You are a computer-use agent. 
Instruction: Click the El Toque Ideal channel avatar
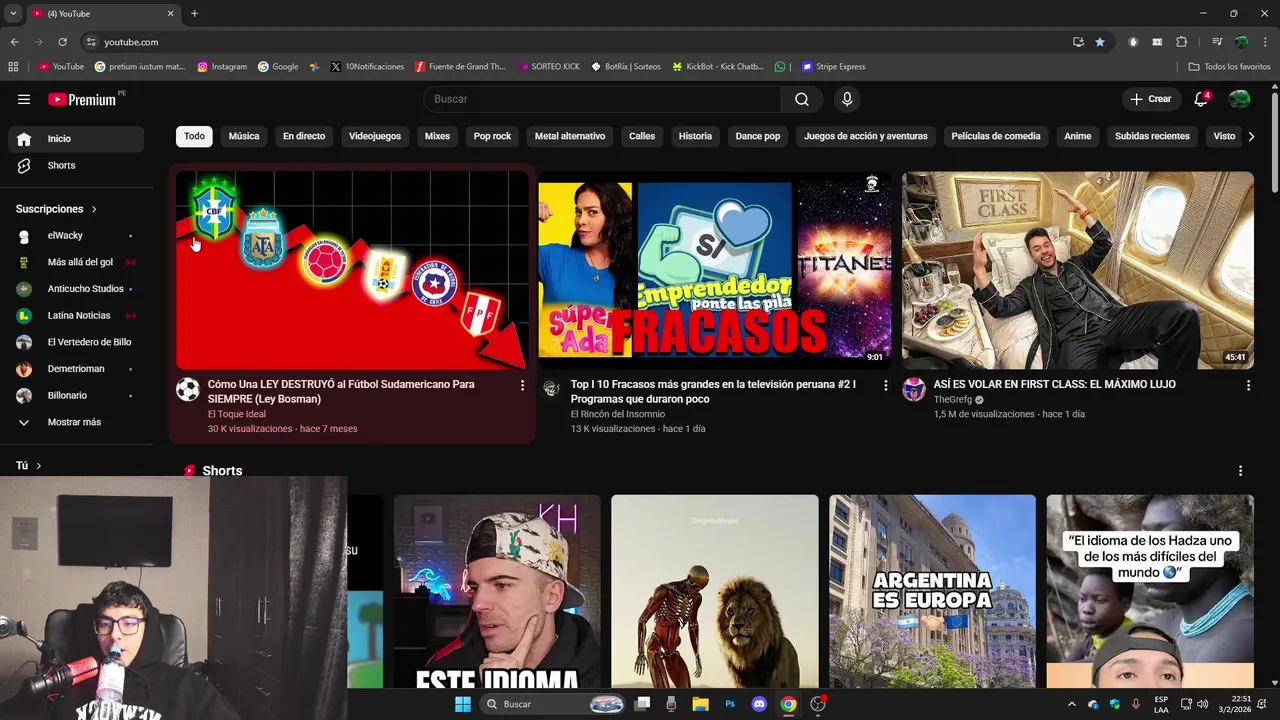tap(188, 390)
